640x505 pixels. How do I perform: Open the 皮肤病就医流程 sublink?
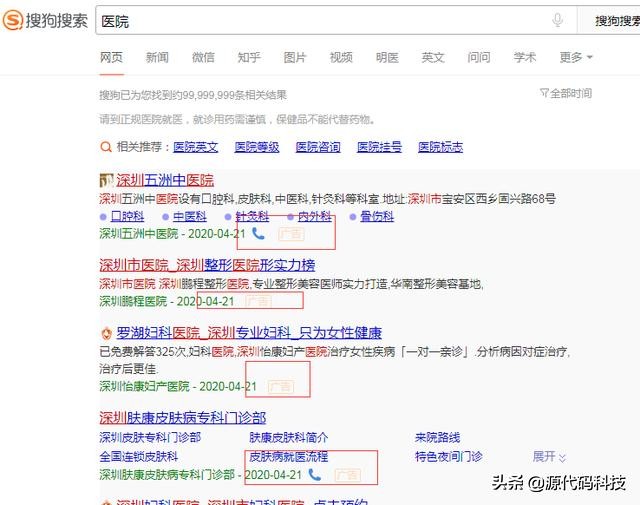tap(289, 456)
